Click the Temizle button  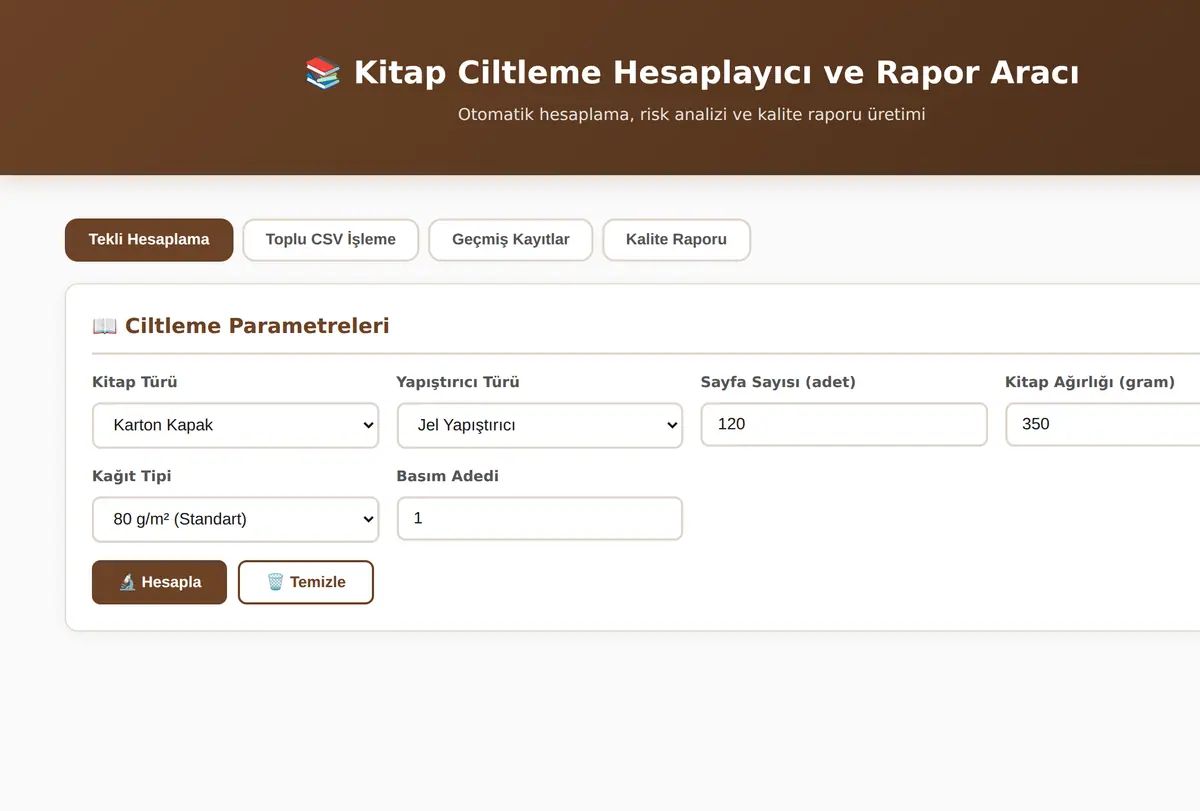306,582
